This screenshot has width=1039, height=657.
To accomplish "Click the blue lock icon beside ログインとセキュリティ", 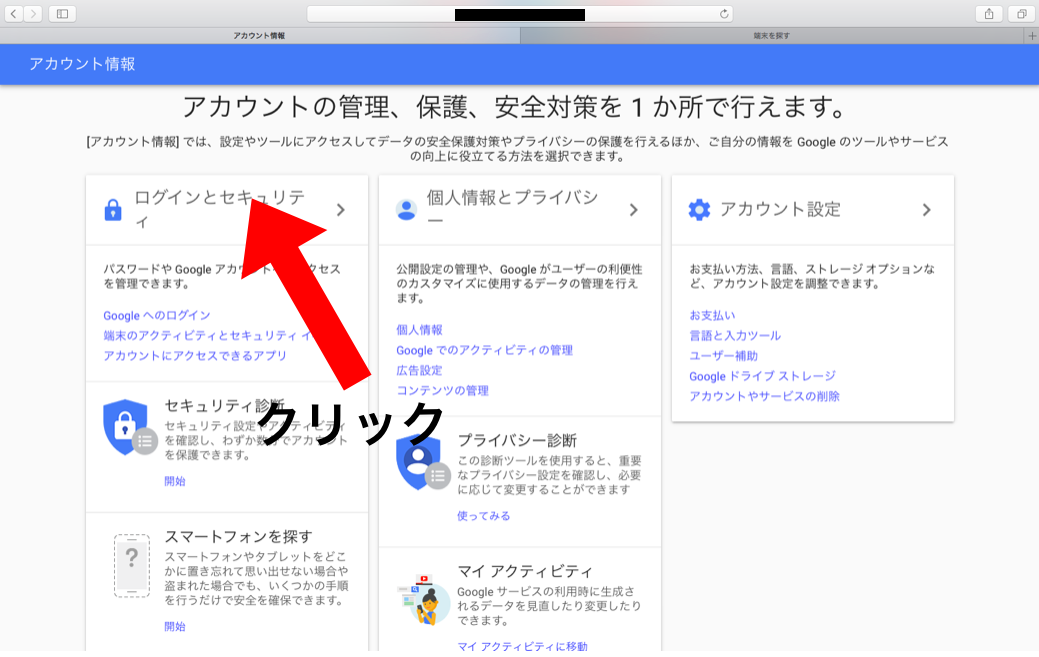I will click(x=113, y=210).
